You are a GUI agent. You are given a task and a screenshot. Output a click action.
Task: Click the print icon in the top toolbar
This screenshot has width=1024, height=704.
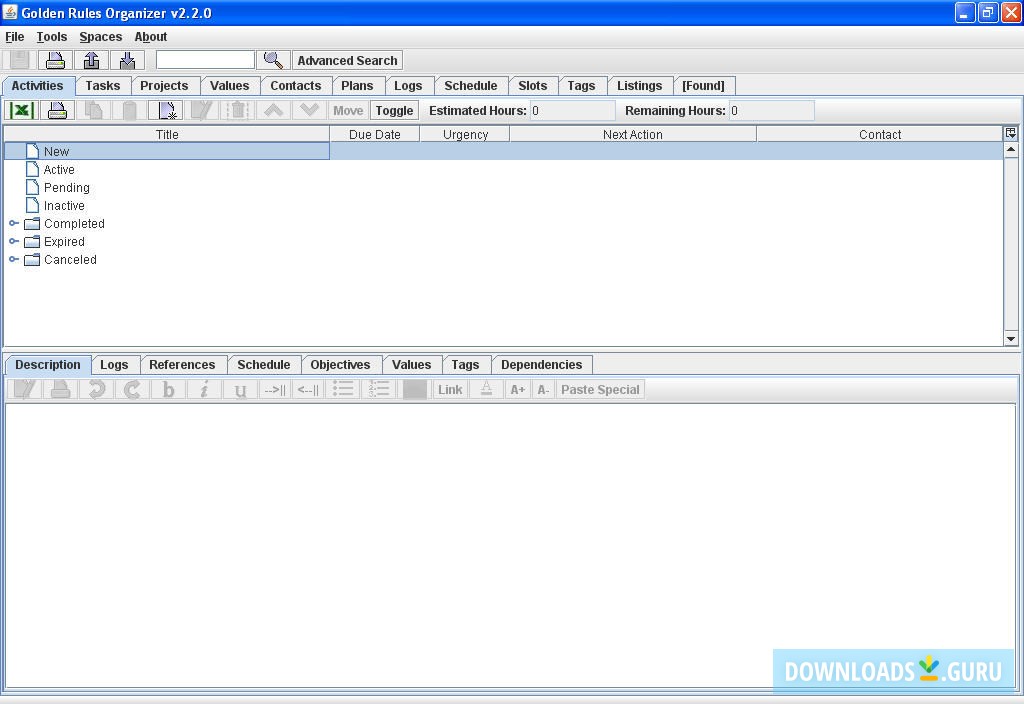pyautogui.click(x=55, y=60)
